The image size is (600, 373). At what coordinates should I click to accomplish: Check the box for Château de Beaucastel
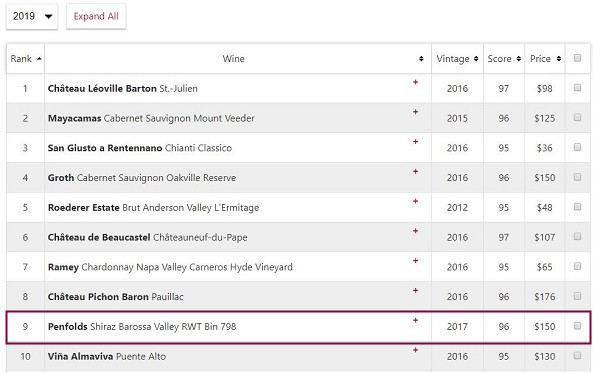pyautogui.click(x=577, y=236)
